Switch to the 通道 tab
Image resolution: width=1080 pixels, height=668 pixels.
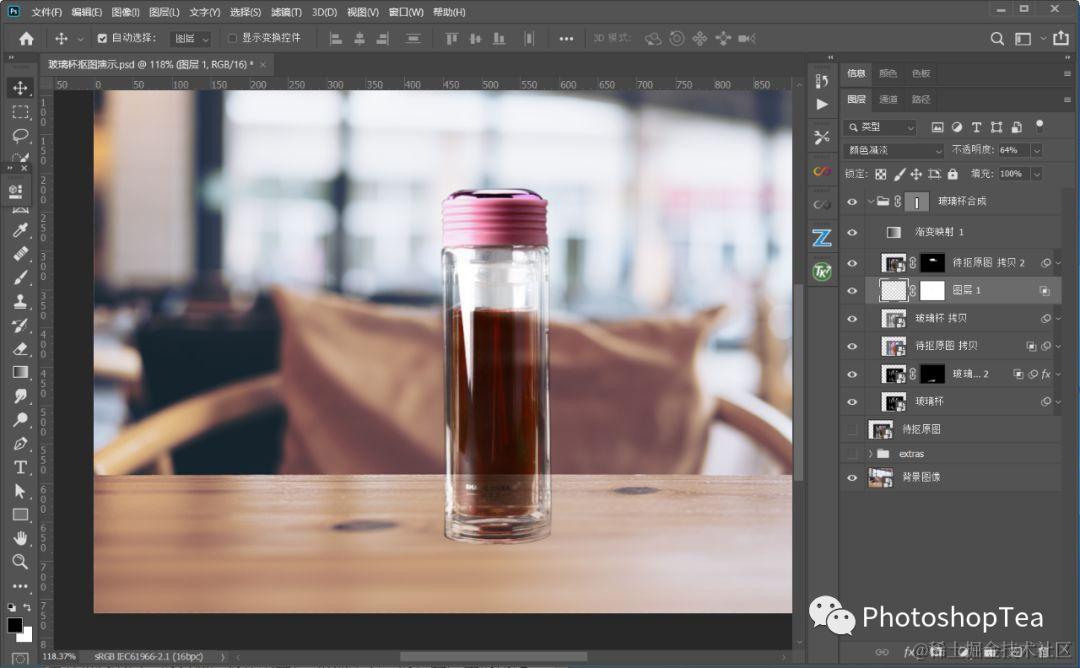click(889, 99)
